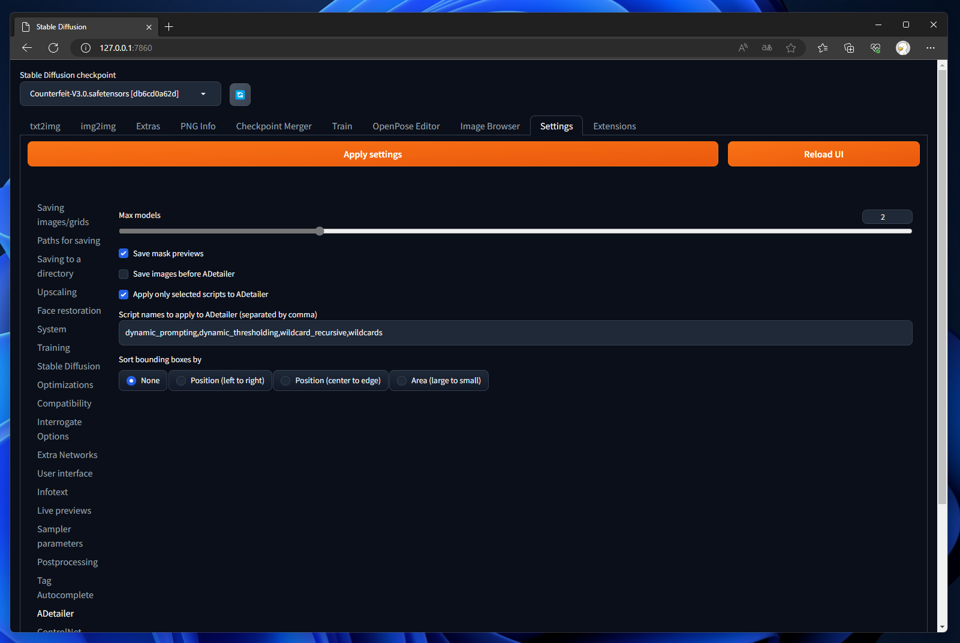Open Postprocessing settings section

point(67,562)
